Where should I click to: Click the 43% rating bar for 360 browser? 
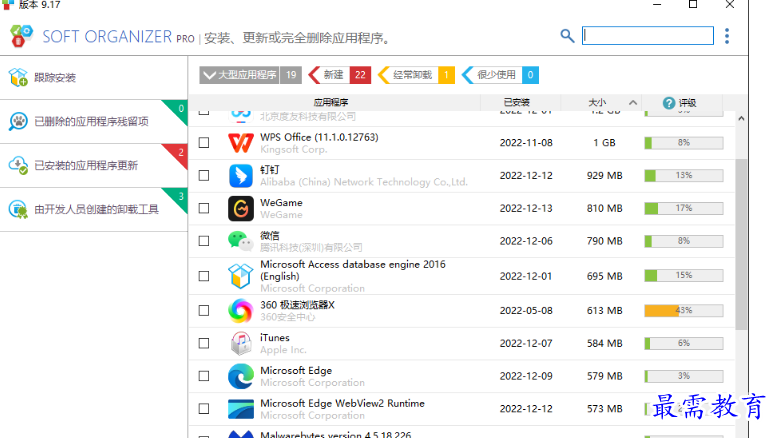[x=684, y=311]
